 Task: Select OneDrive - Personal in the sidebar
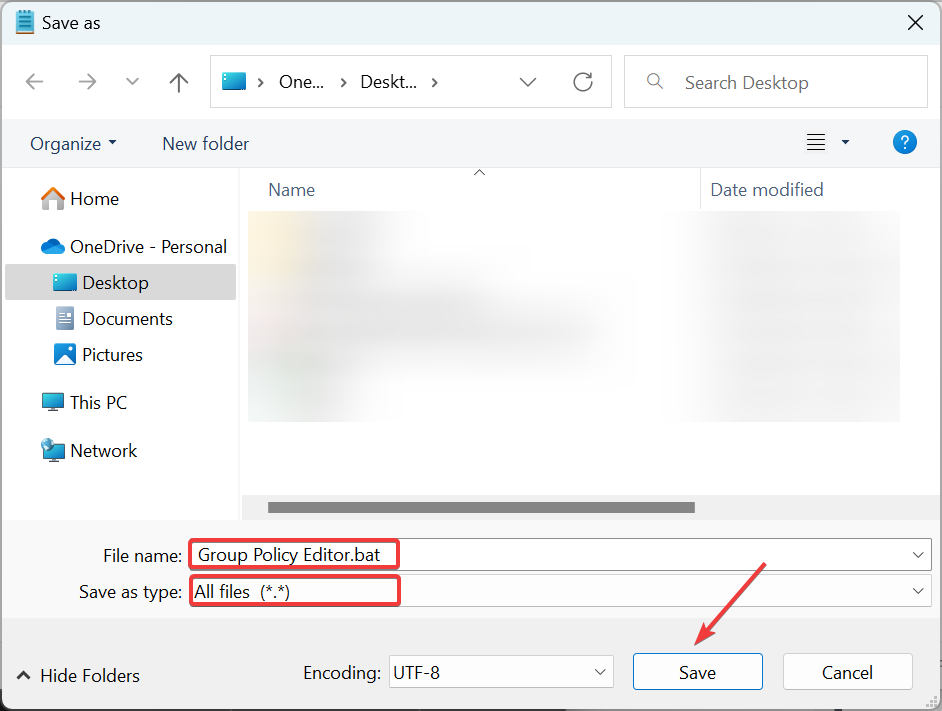point(133,246)
